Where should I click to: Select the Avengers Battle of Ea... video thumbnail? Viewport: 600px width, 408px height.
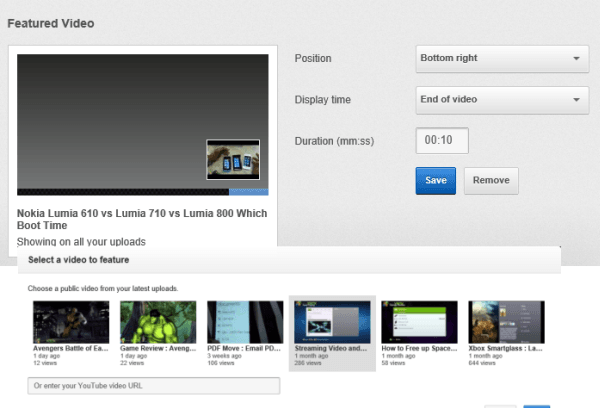click(71, 322)
